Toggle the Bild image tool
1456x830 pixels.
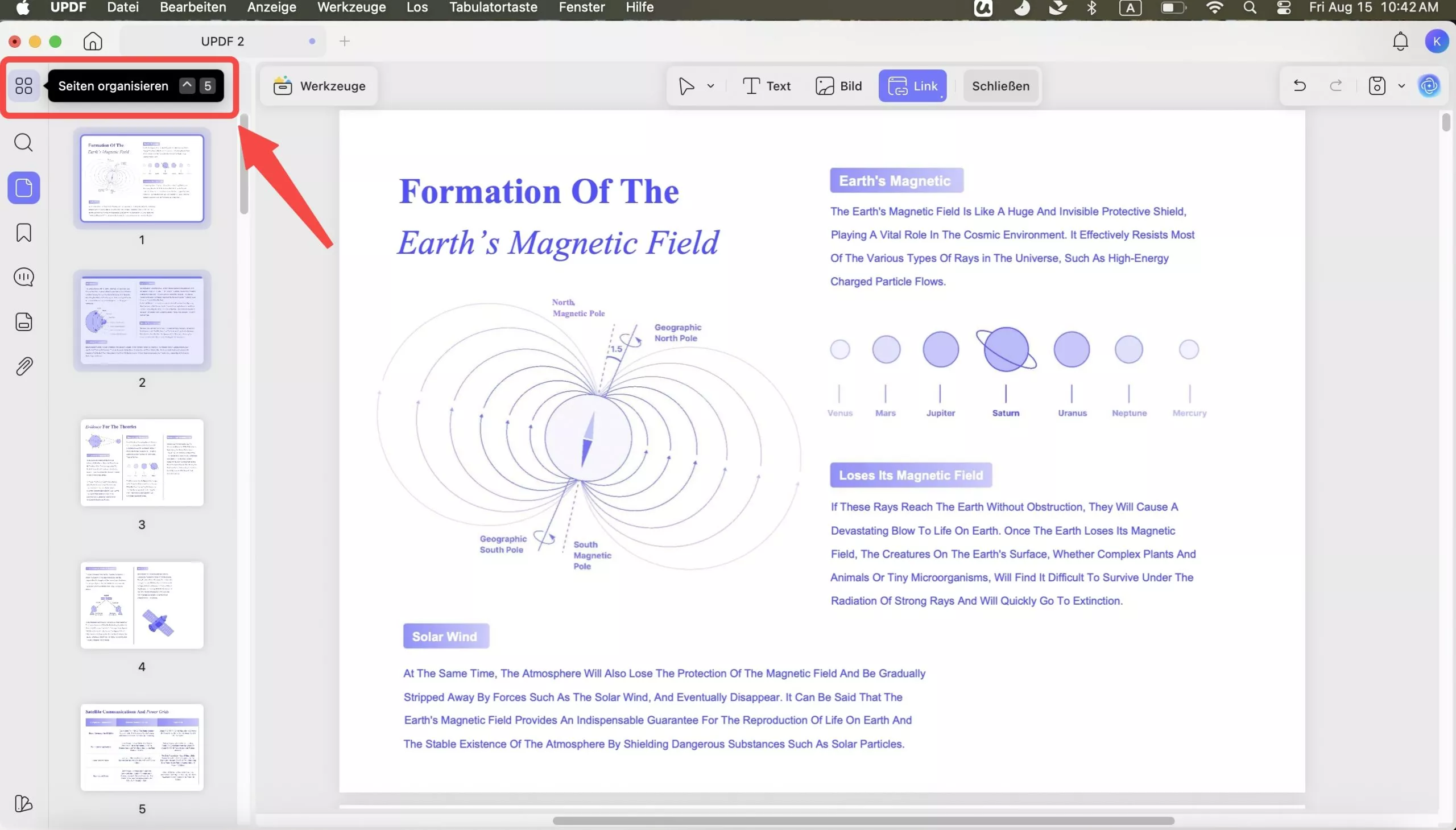pyautogui.click(x=838, y=85)
